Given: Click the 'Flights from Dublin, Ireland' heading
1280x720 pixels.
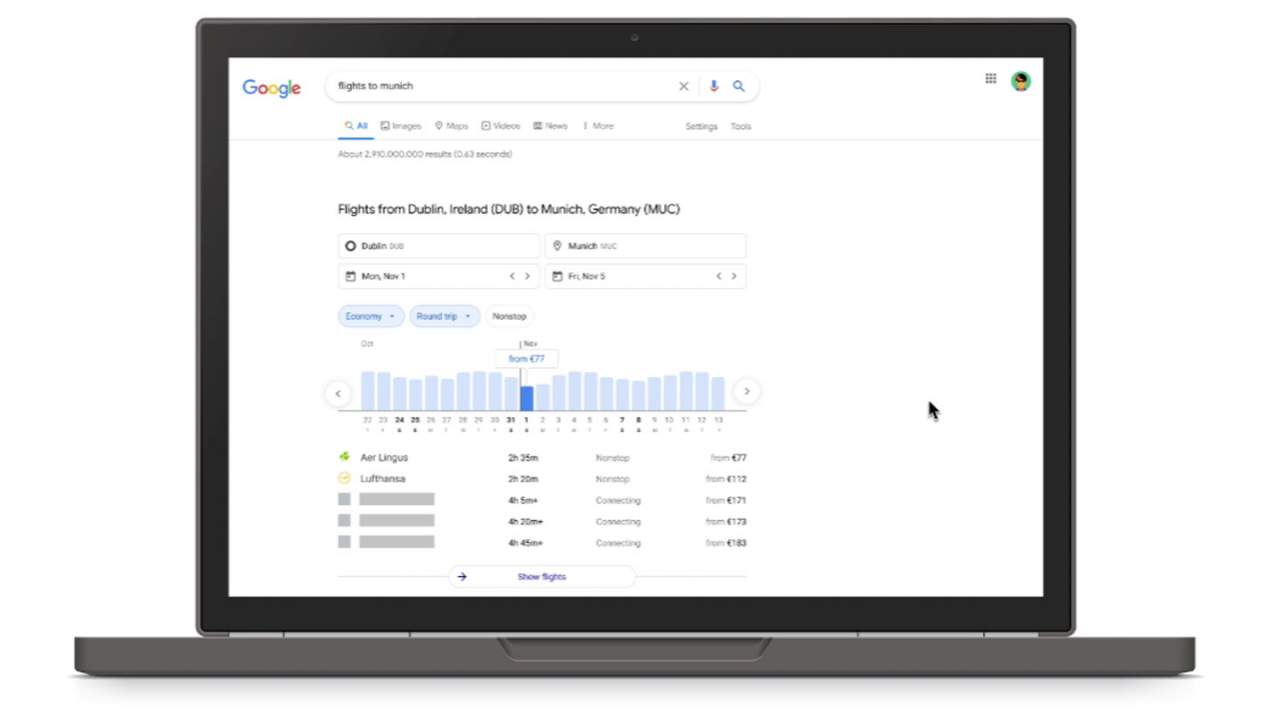Looking at the screenshot, I should (x=509, y=209).
